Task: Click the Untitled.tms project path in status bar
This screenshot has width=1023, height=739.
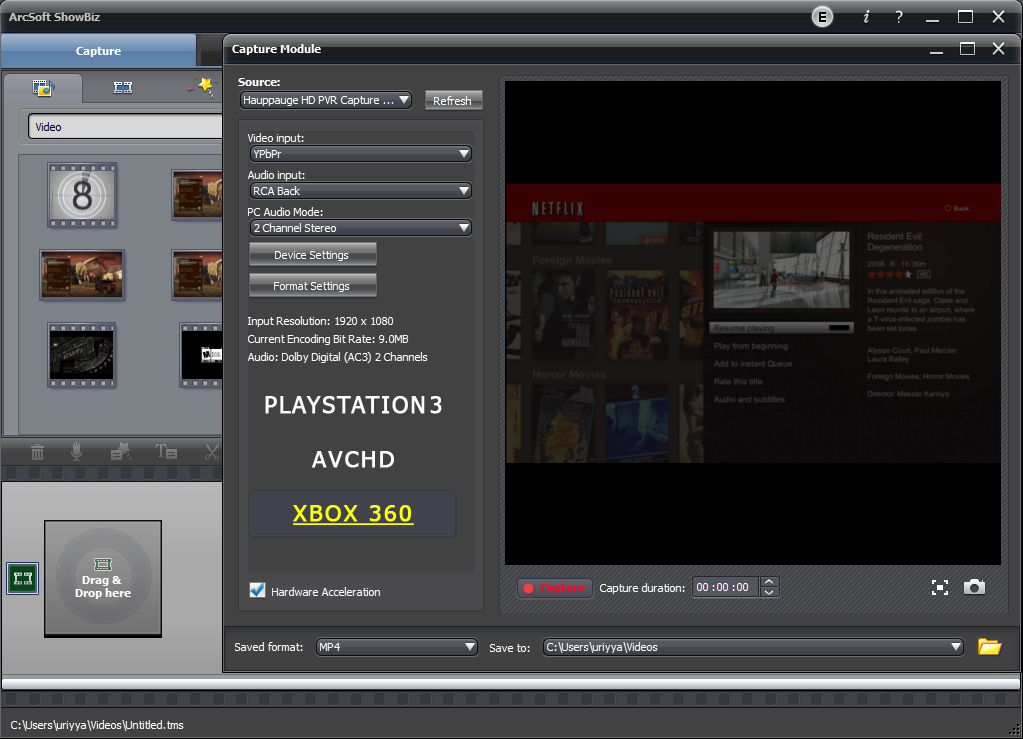Action: pos(97,725)
